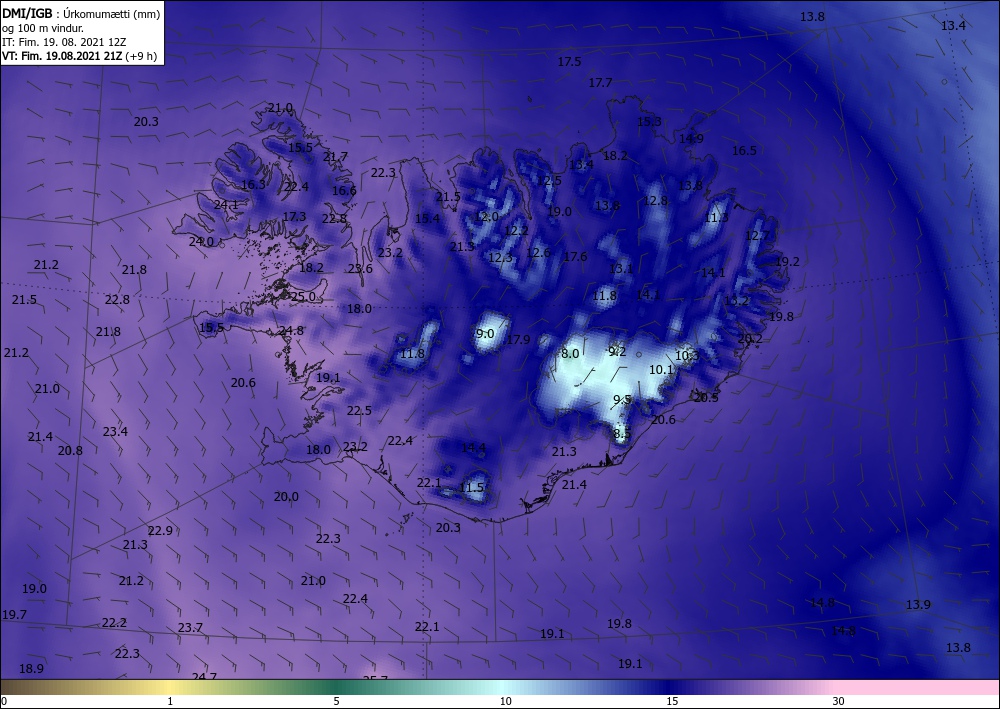
Task: Click the 16.5 value label
Action: click(x=744, y=150)
